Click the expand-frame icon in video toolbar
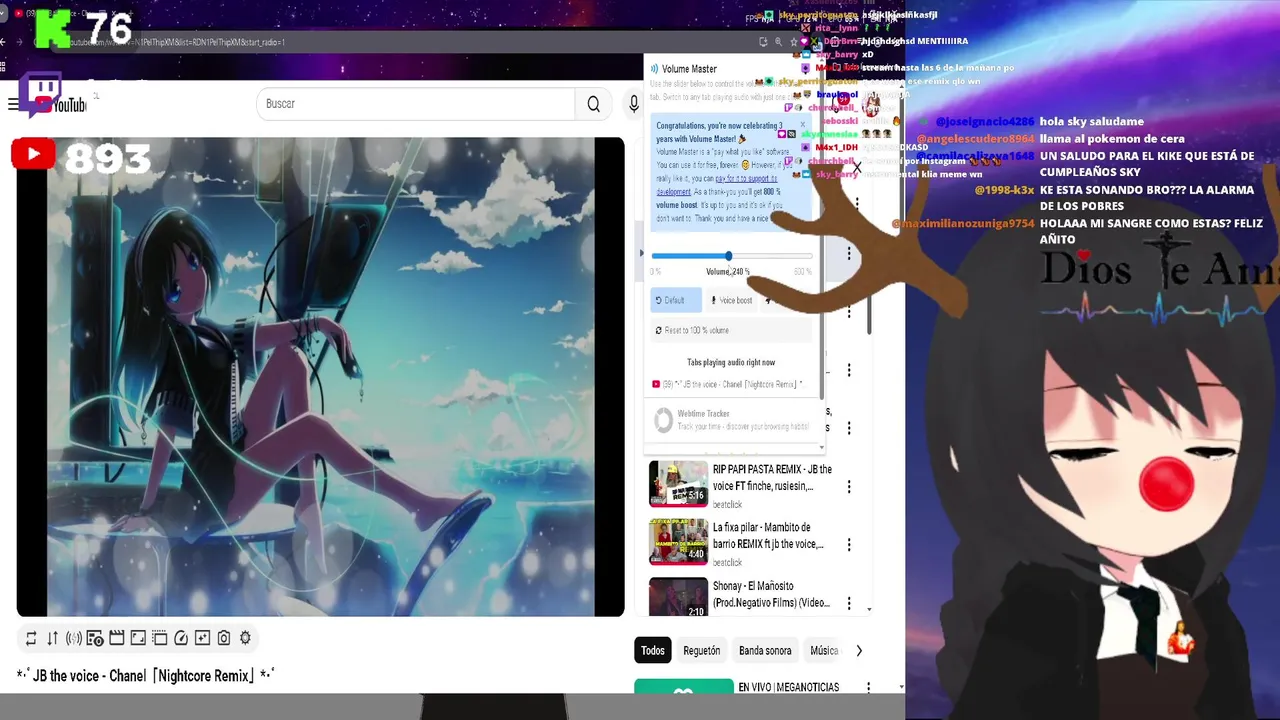 (138, 638)
